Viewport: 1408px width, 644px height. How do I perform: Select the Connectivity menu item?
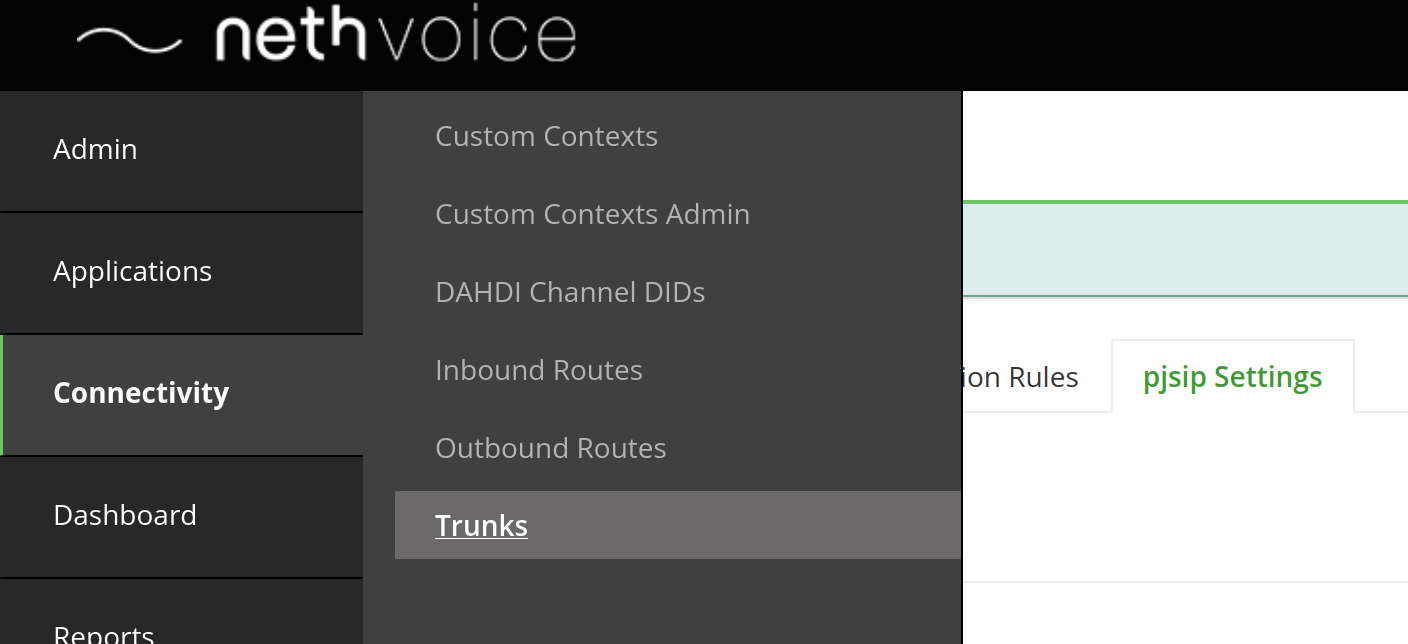(x=181, y=394)
